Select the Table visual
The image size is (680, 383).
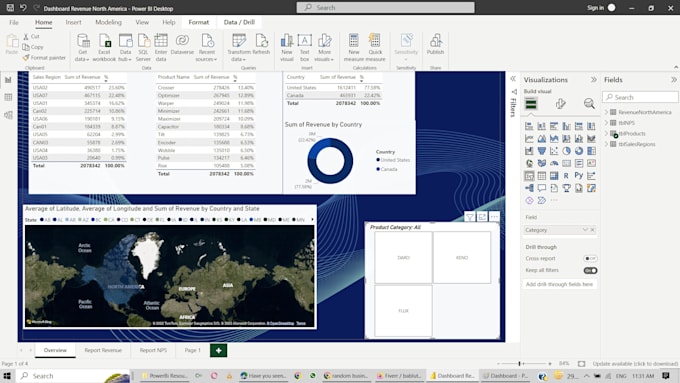coord(542,176)
